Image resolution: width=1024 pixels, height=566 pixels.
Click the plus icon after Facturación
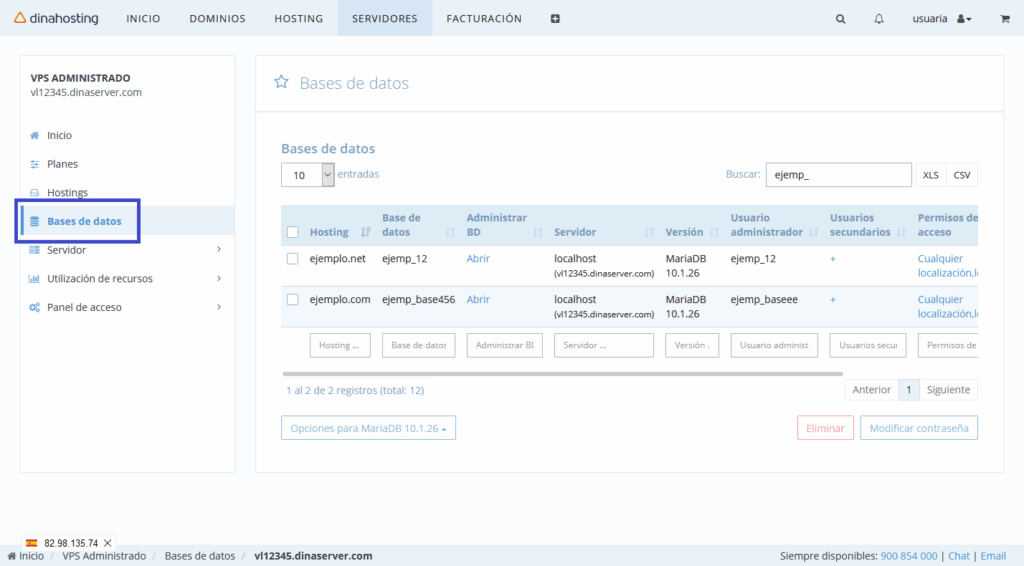click(555, 19)
